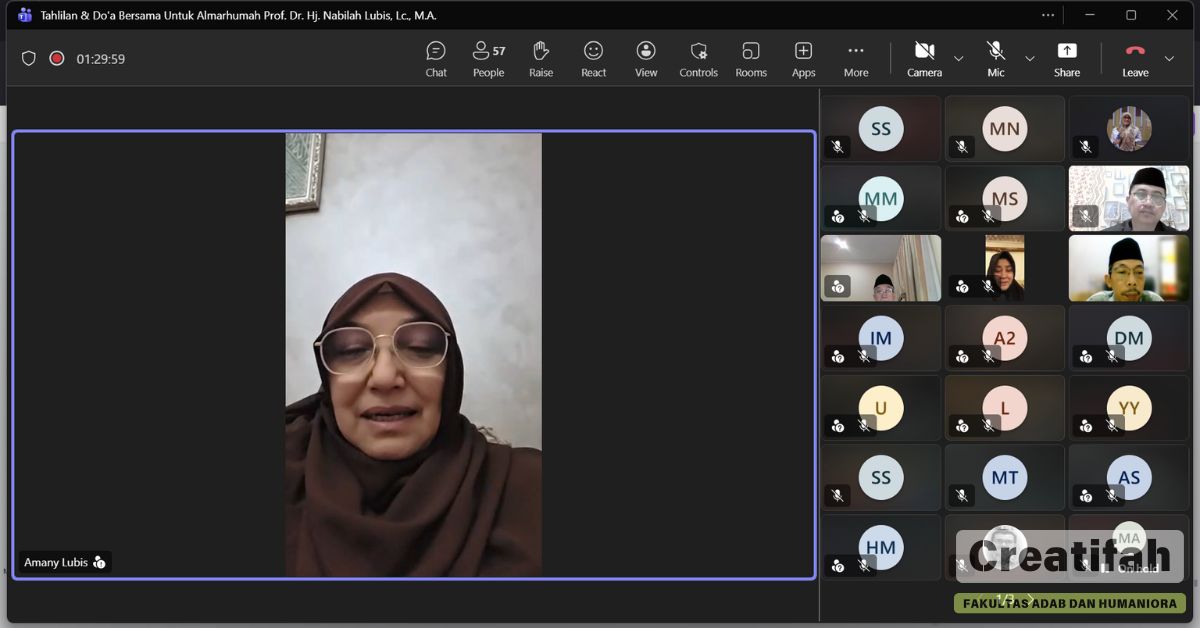Image resolution: width=1200 pixels, height=628 pixels.
Task: Click the shield security icon
Action: coord(29,59)
